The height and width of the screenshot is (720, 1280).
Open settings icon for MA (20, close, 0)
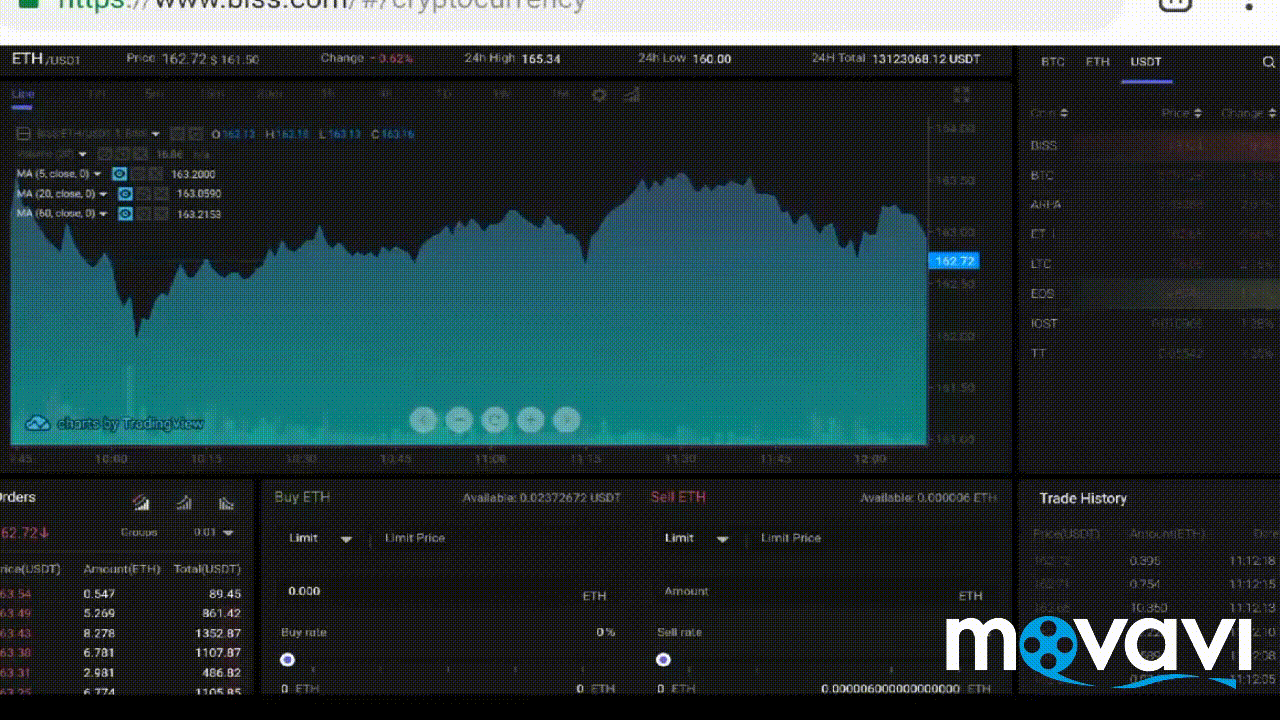[143, 194]
